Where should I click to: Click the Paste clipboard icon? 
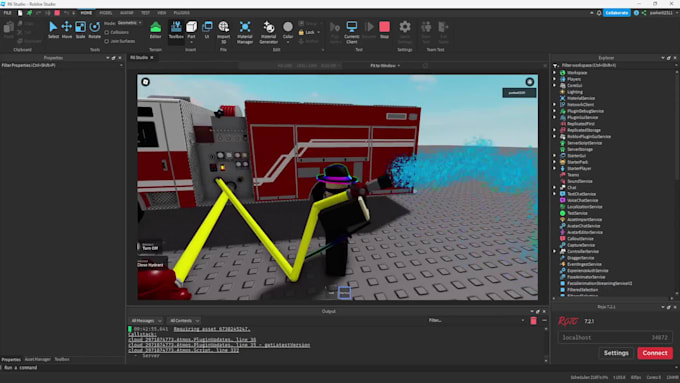[x=8, y=28]
